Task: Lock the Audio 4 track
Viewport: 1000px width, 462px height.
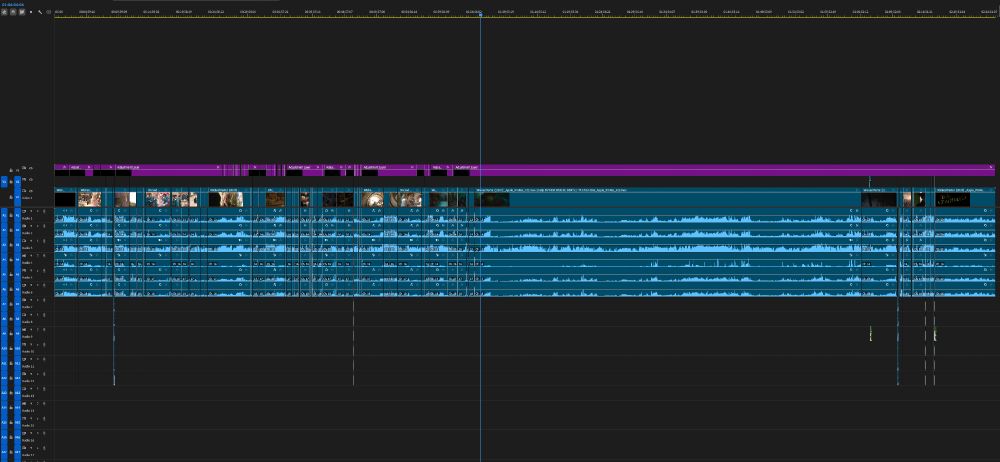Action: coord(11,260)
